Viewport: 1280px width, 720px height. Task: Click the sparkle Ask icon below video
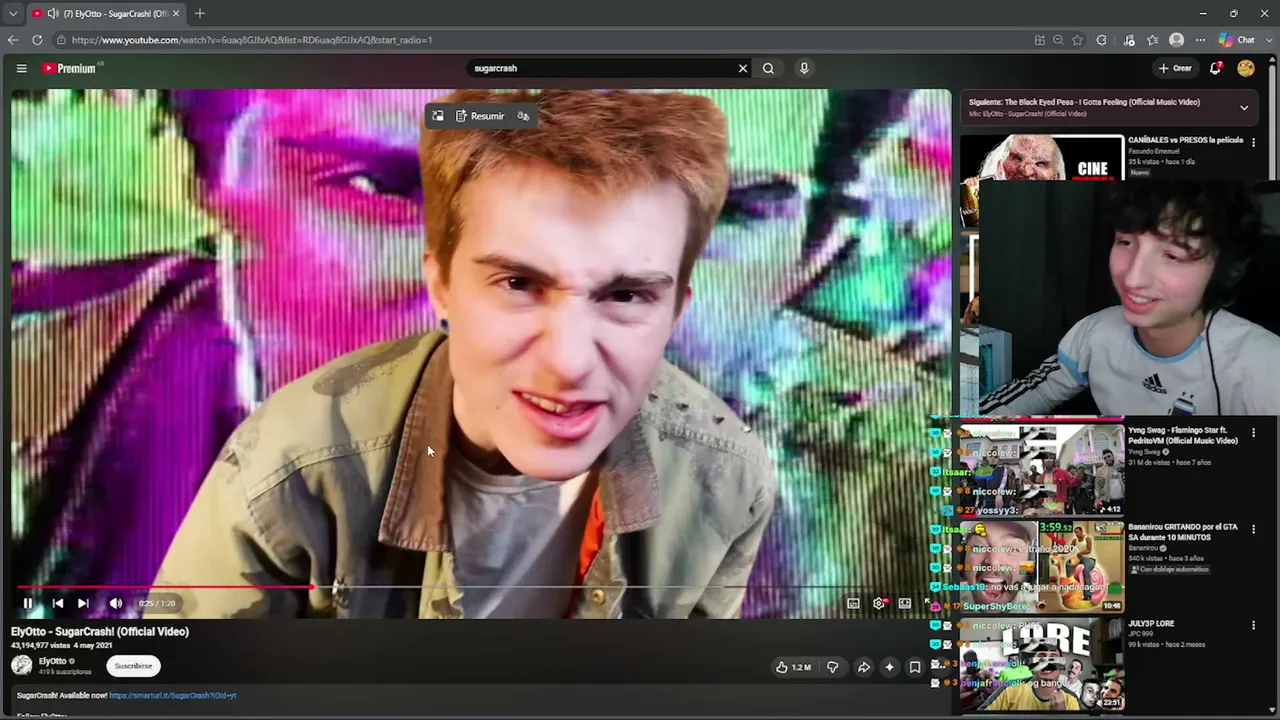coord(889,667)
